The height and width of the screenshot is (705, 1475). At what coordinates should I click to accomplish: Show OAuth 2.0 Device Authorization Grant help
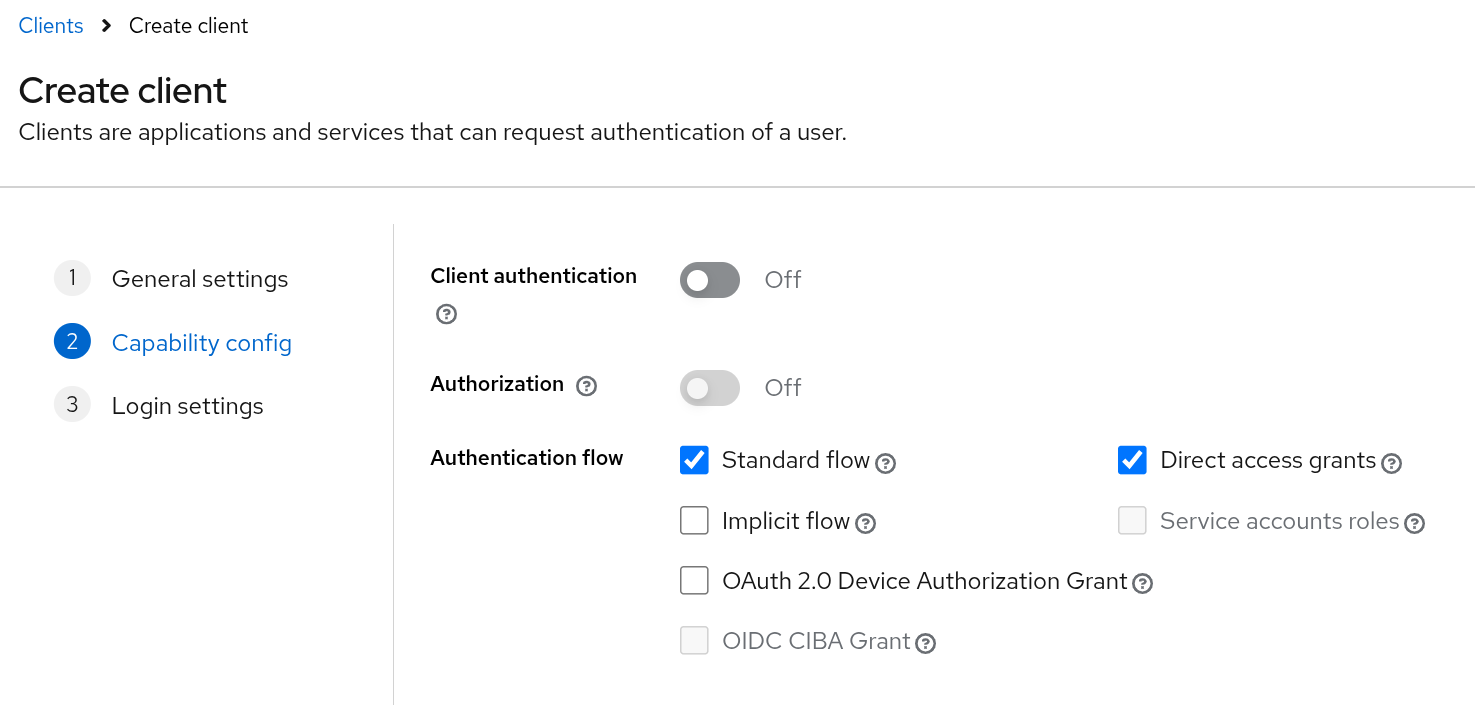click(x=1143, y=583)
